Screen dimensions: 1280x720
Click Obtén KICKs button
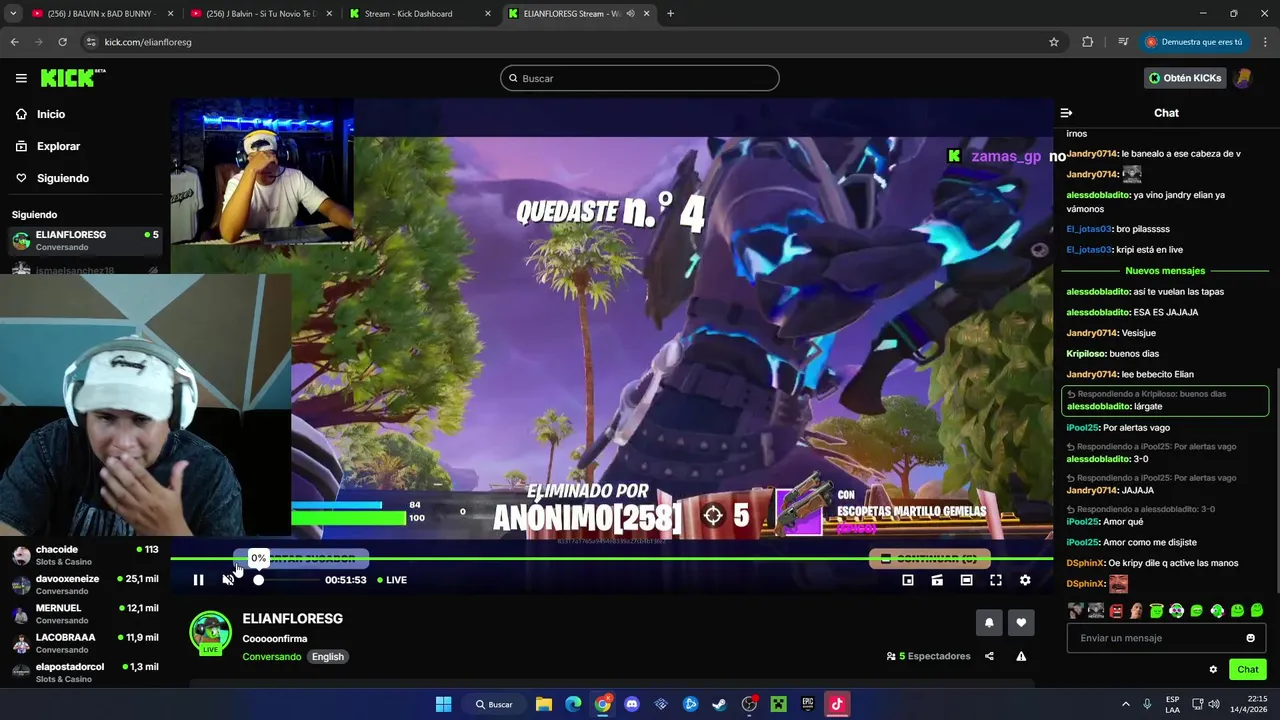pos(1185,78)
